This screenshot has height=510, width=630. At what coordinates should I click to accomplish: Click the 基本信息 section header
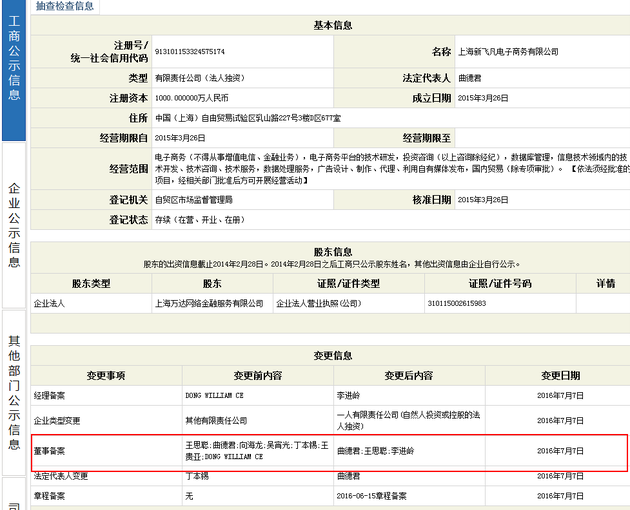point(333,25)
